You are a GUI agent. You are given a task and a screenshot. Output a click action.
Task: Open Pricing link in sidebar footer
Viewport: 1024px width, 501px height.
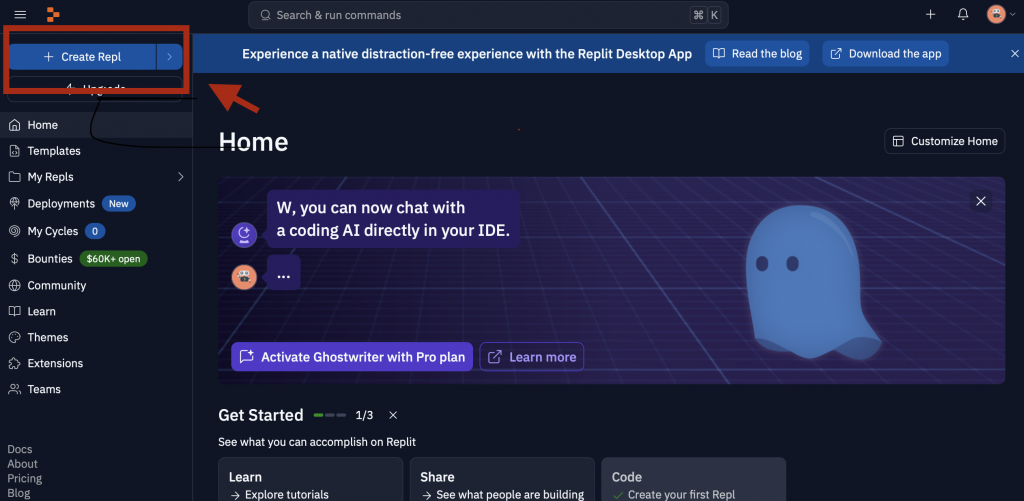click(x=25, y=479)
